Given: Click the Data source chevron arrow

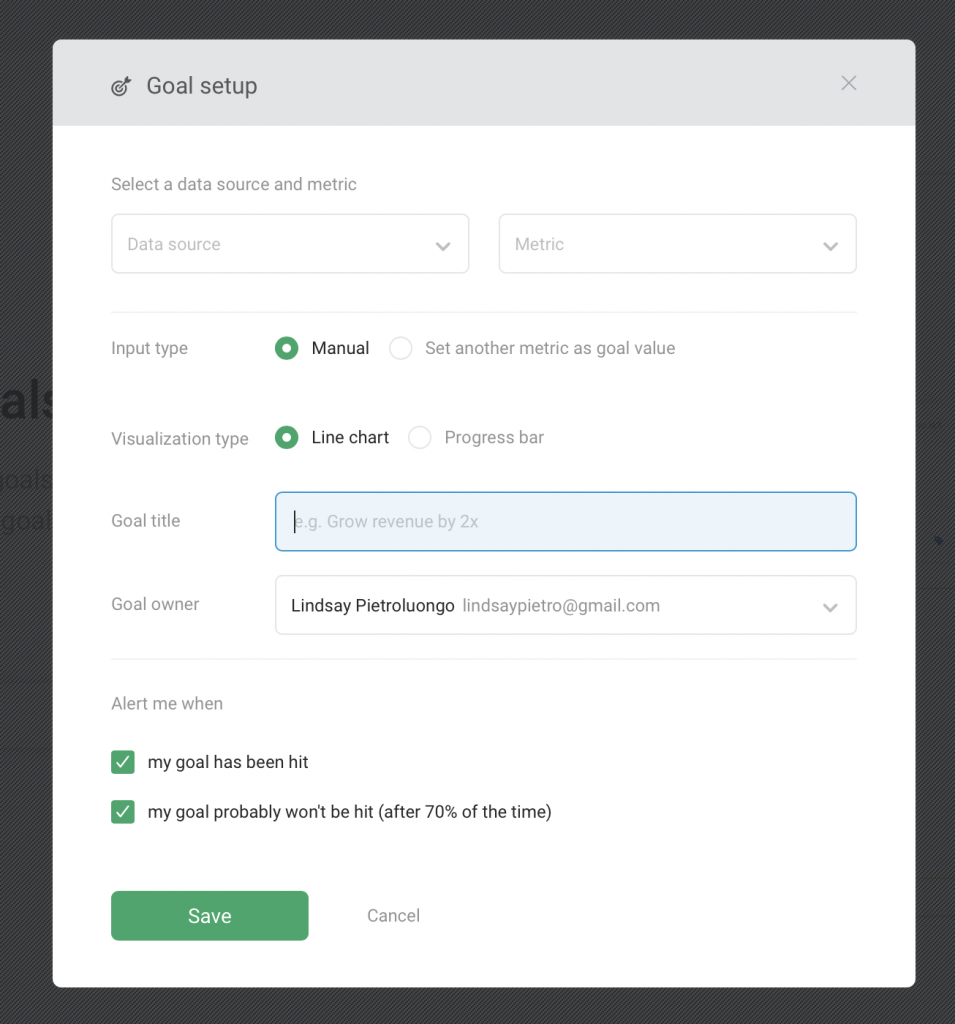Looking at the screenshot, I should point(443,246).
